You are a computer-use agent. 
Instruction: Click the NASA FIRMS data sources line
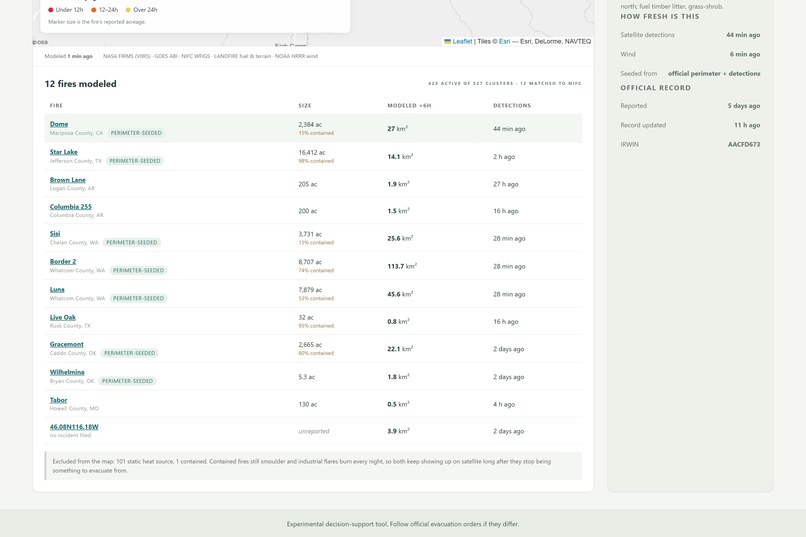coord(210,56)
